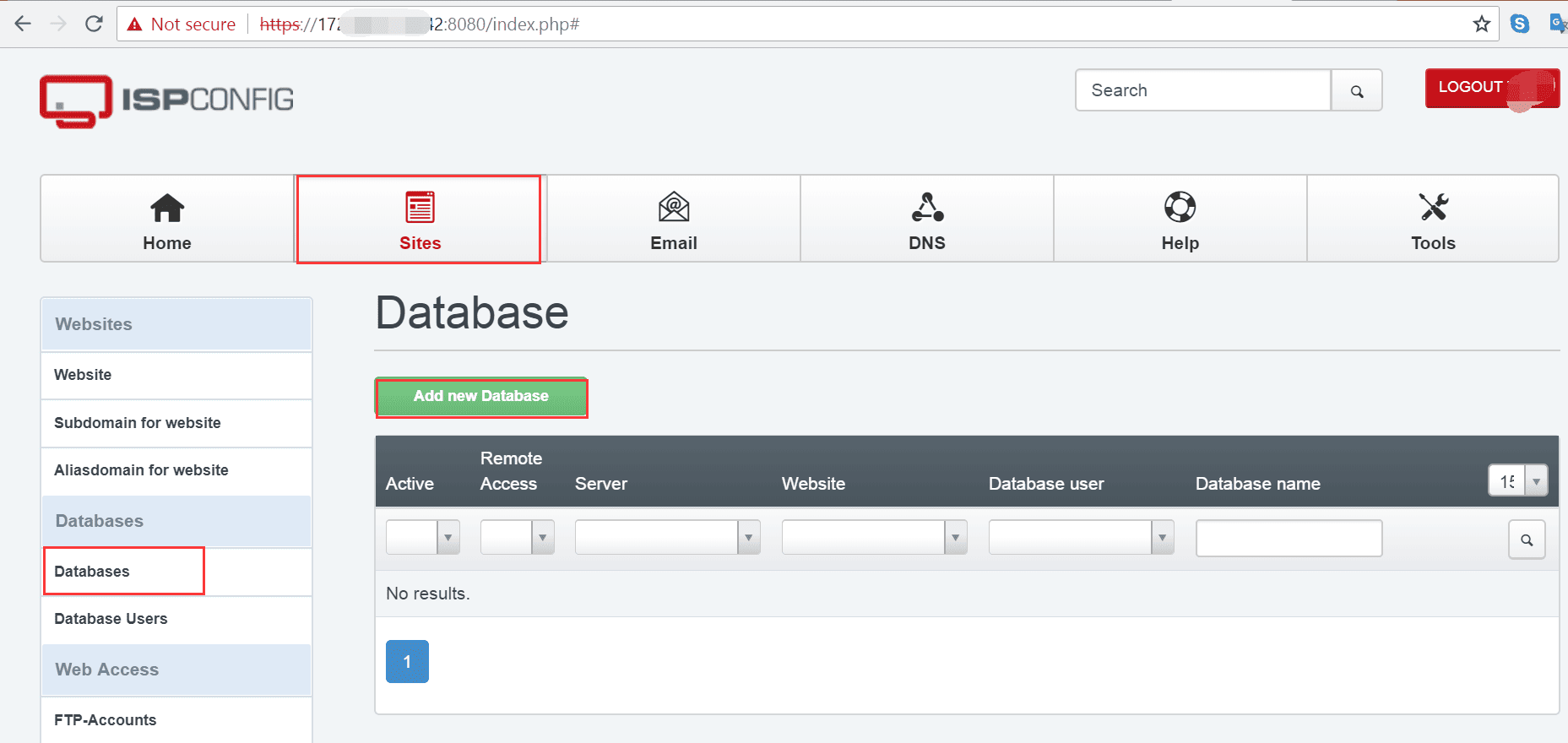Image resolution: width=1568 pixels, height=743 pixels.
Task: Click the Websites section header
Action: (x=176, y=324)
